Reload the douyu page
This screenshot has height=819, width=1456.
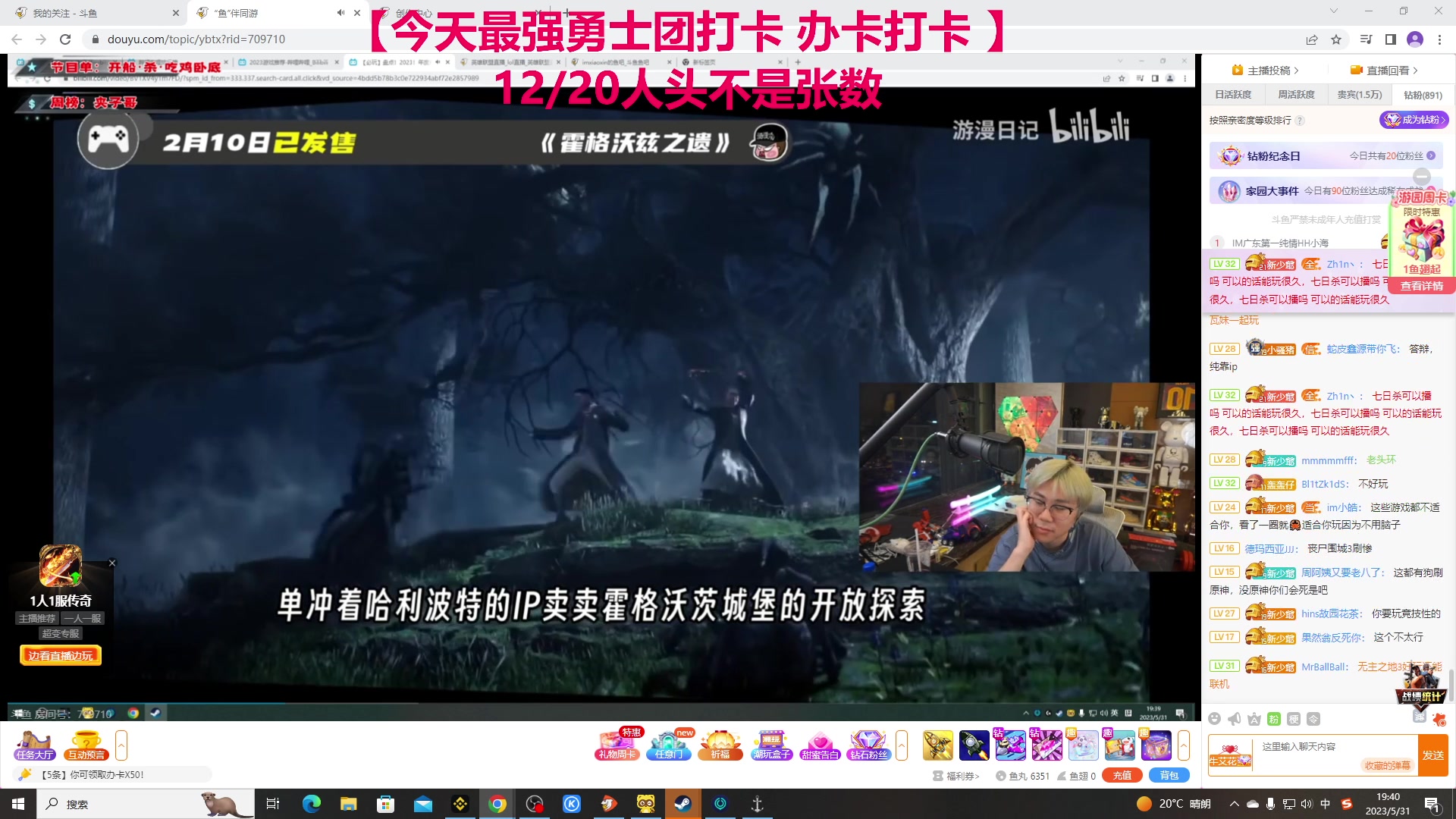pyautogui.click(x=65, y=39)
